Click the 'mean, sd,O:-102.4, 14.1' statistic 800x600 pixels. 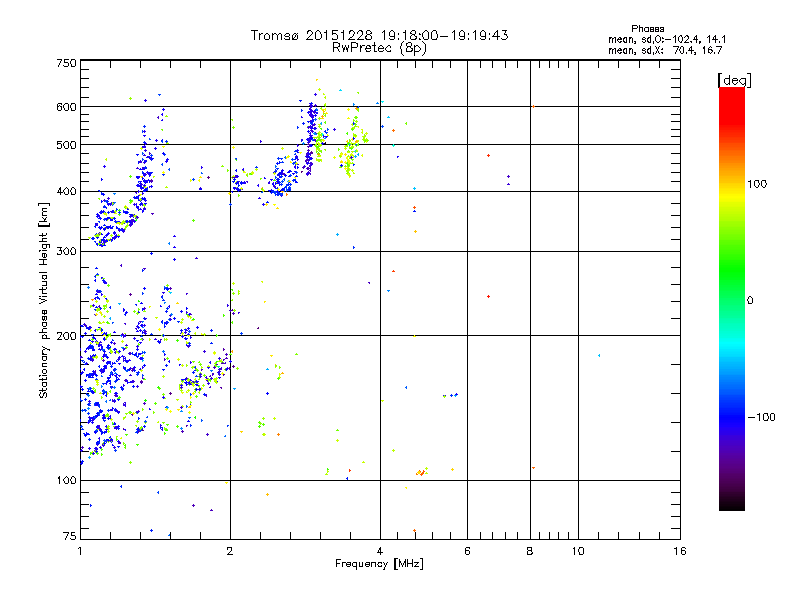tap(667, 39)
